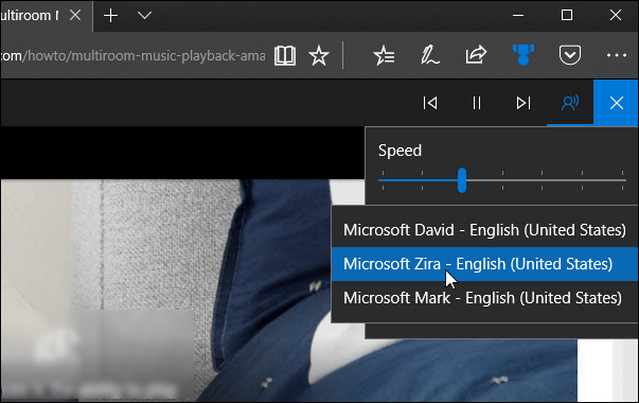Close the read aloud toolbar

[616, 102]
